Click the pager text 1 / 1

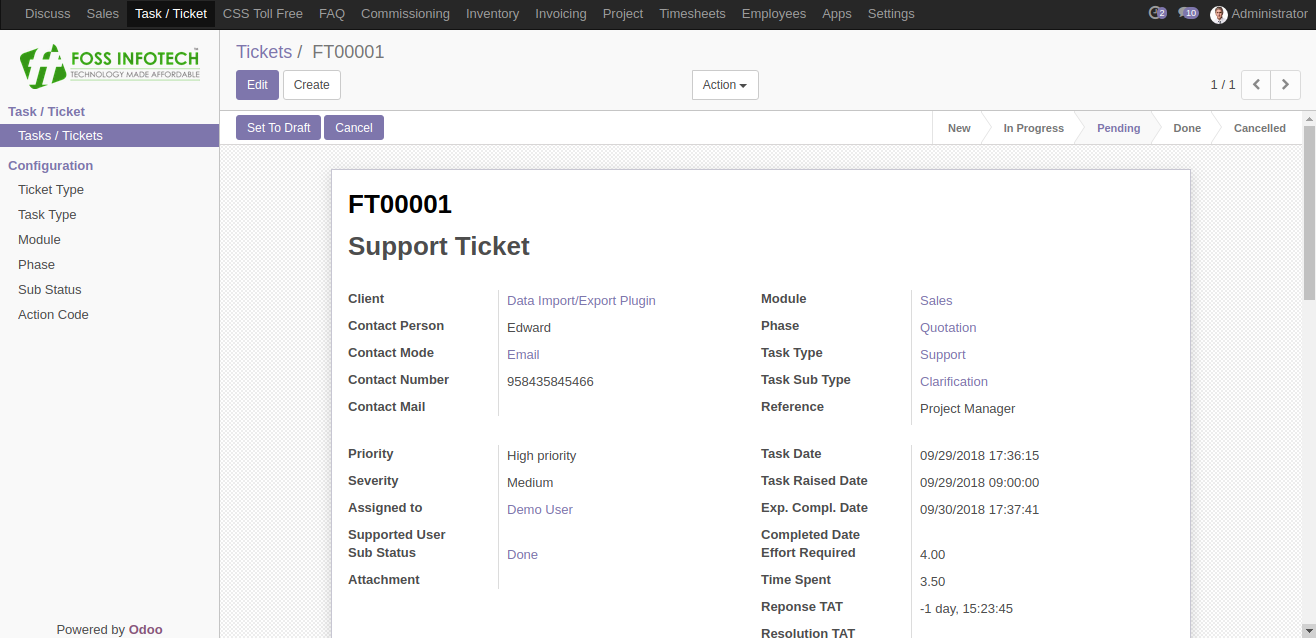(1223, 85)
